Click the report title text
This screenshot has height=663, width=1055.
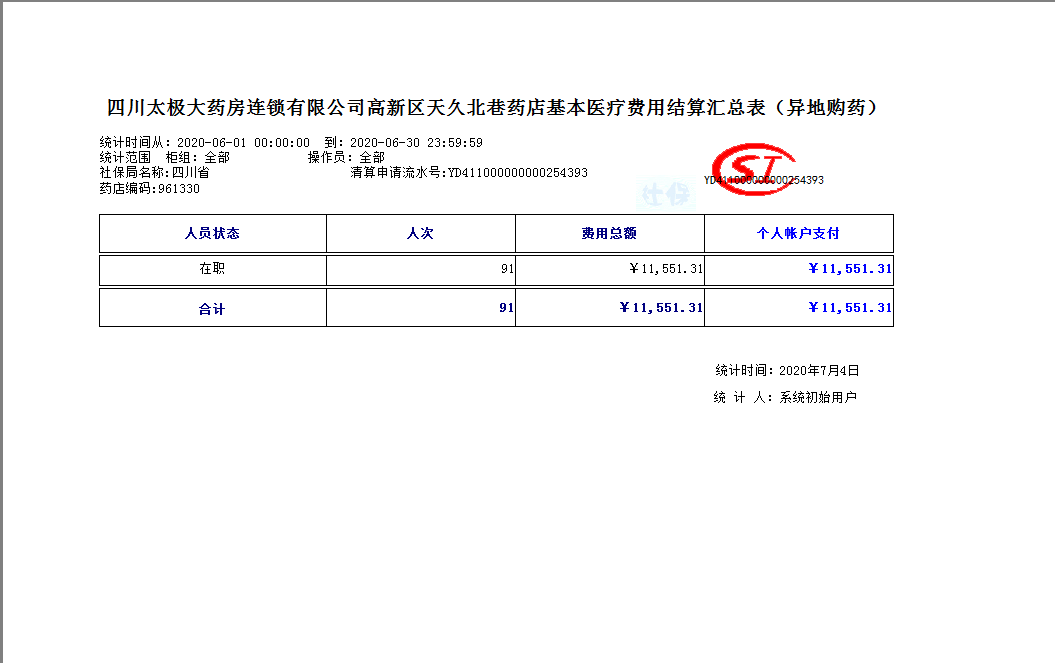(493, 108)
